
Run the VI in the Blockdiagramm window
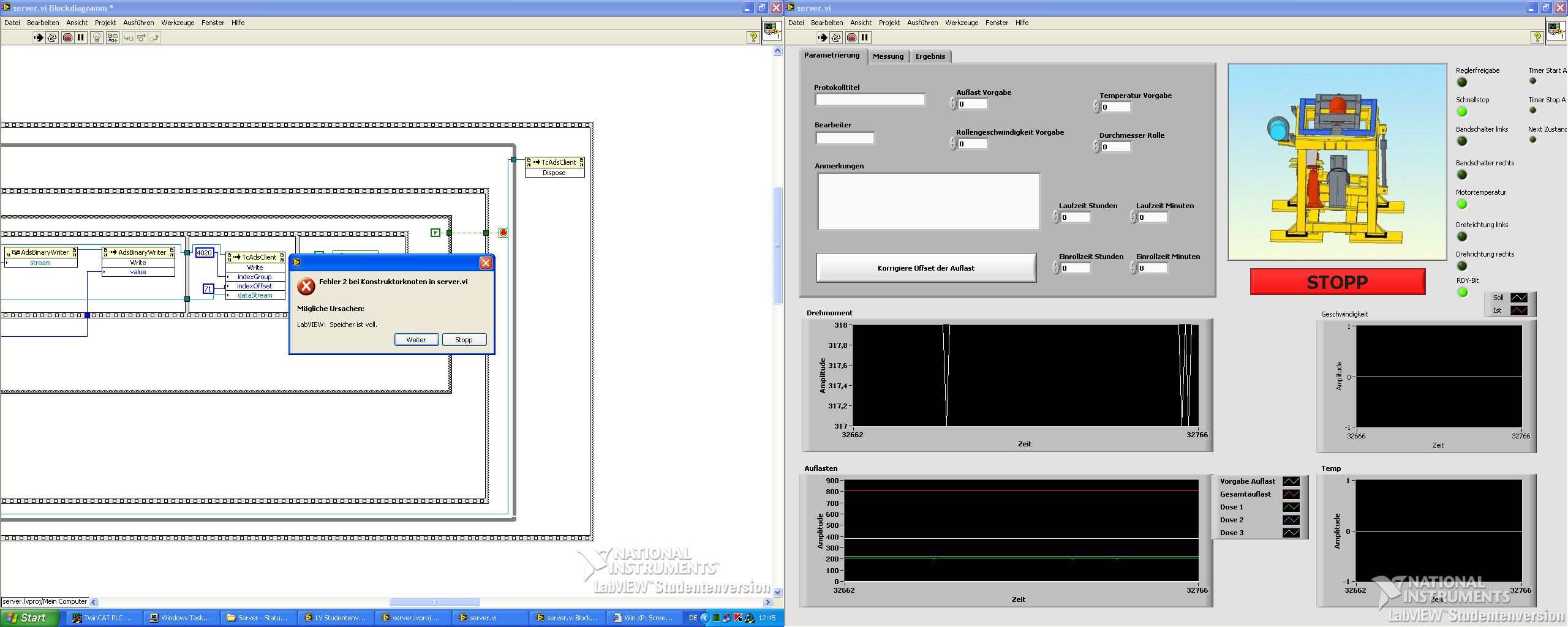[x=38, y=38]
